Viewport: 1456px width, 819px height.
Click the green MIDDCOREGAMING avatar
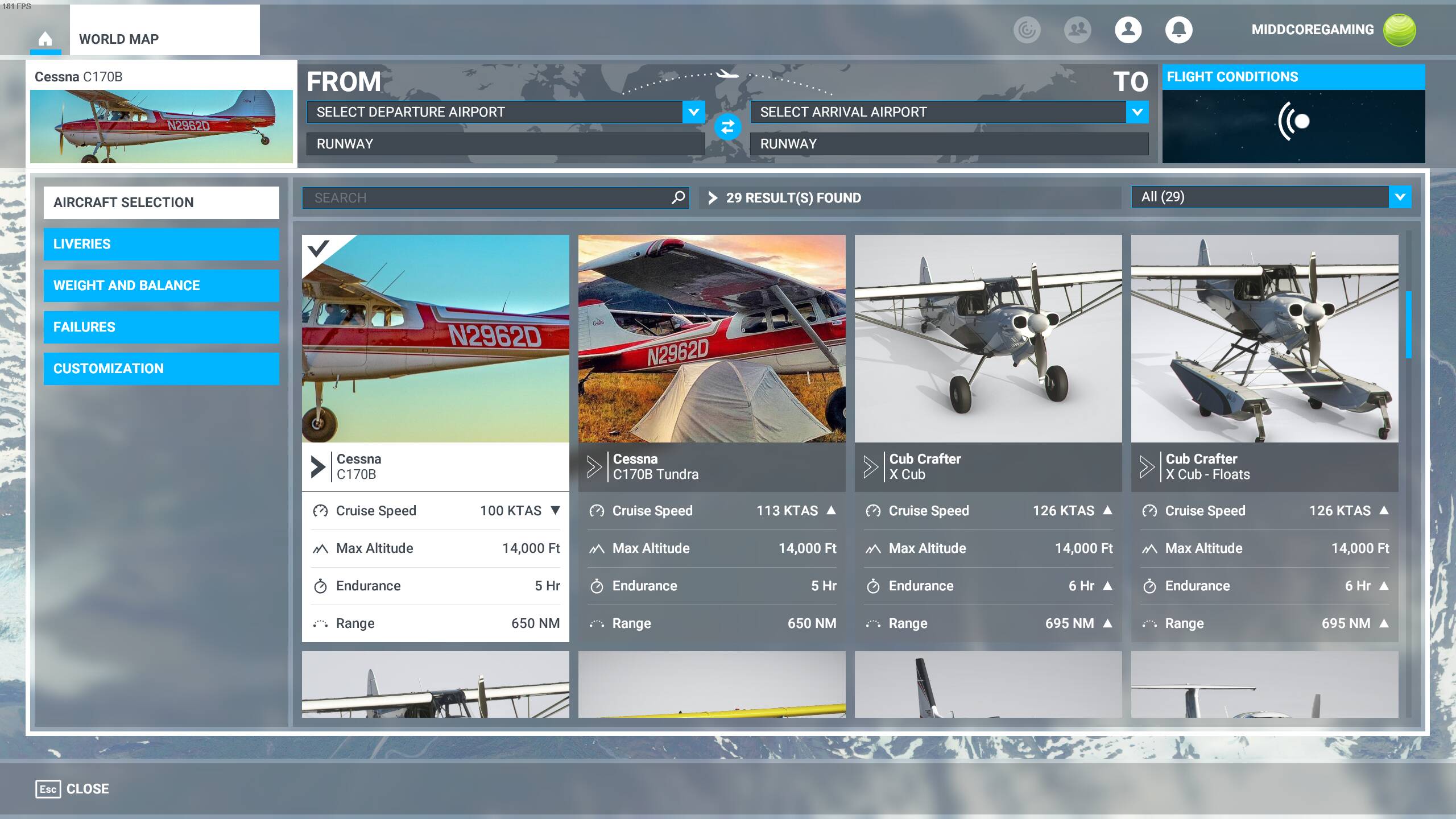pyautogui.click(x=1400, y=30)
